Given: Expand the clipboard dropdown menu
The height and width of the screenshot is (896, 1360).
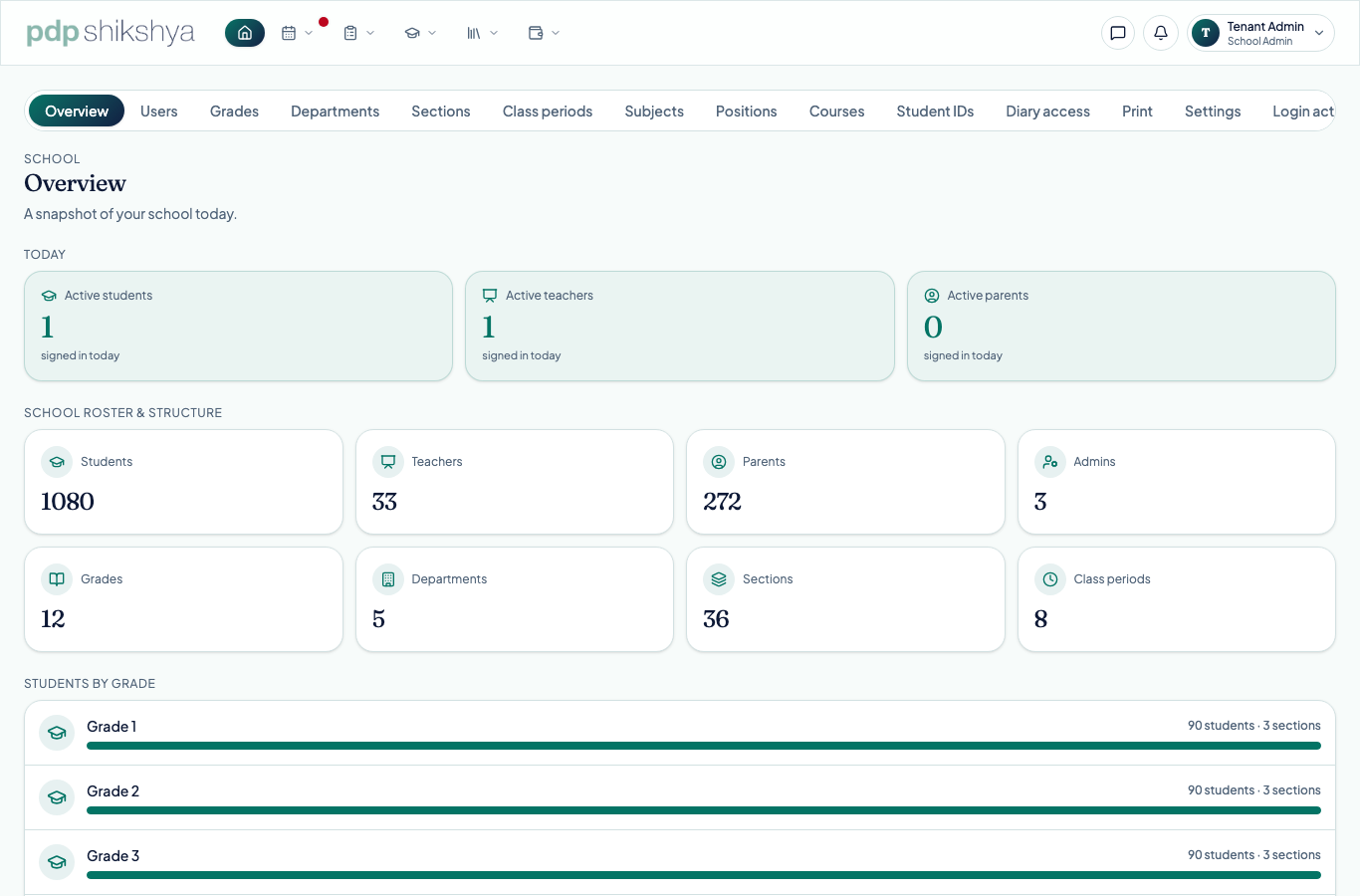Looking at the screenshot, I should click(x=358, y=33).
